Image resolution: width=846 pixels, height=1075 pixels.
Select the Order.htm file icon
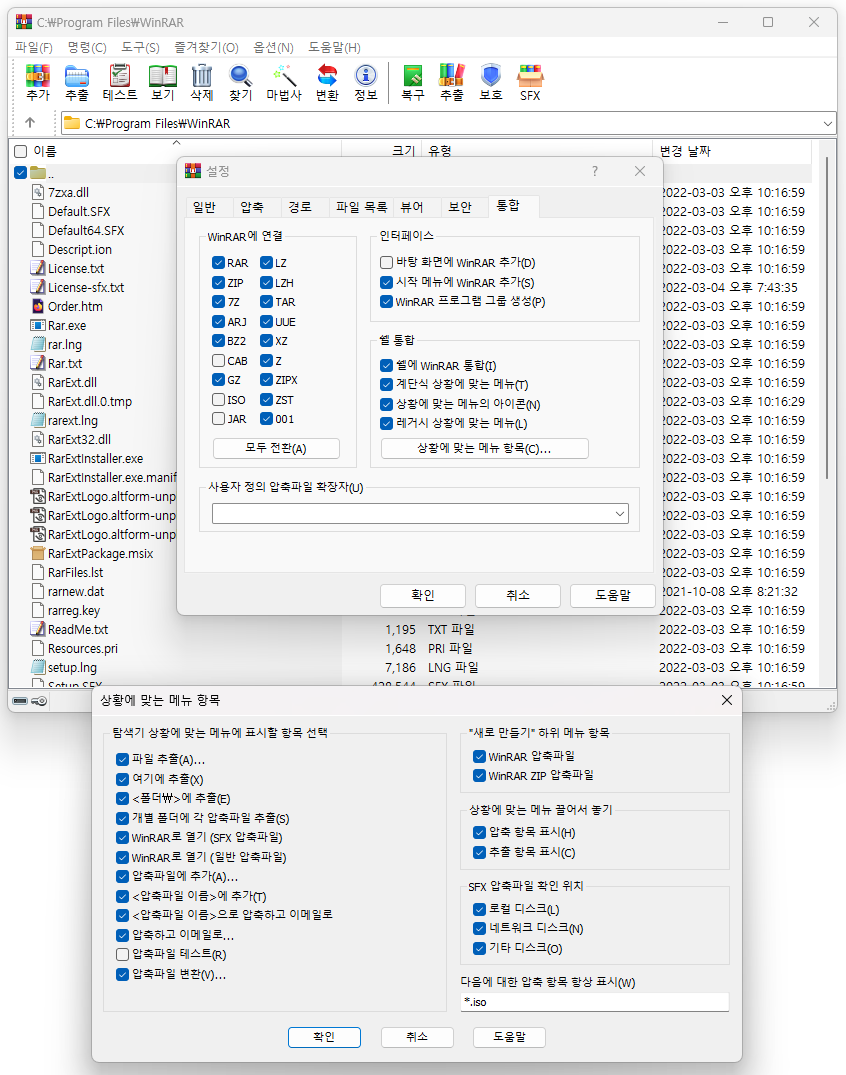[x=38, y=306]
